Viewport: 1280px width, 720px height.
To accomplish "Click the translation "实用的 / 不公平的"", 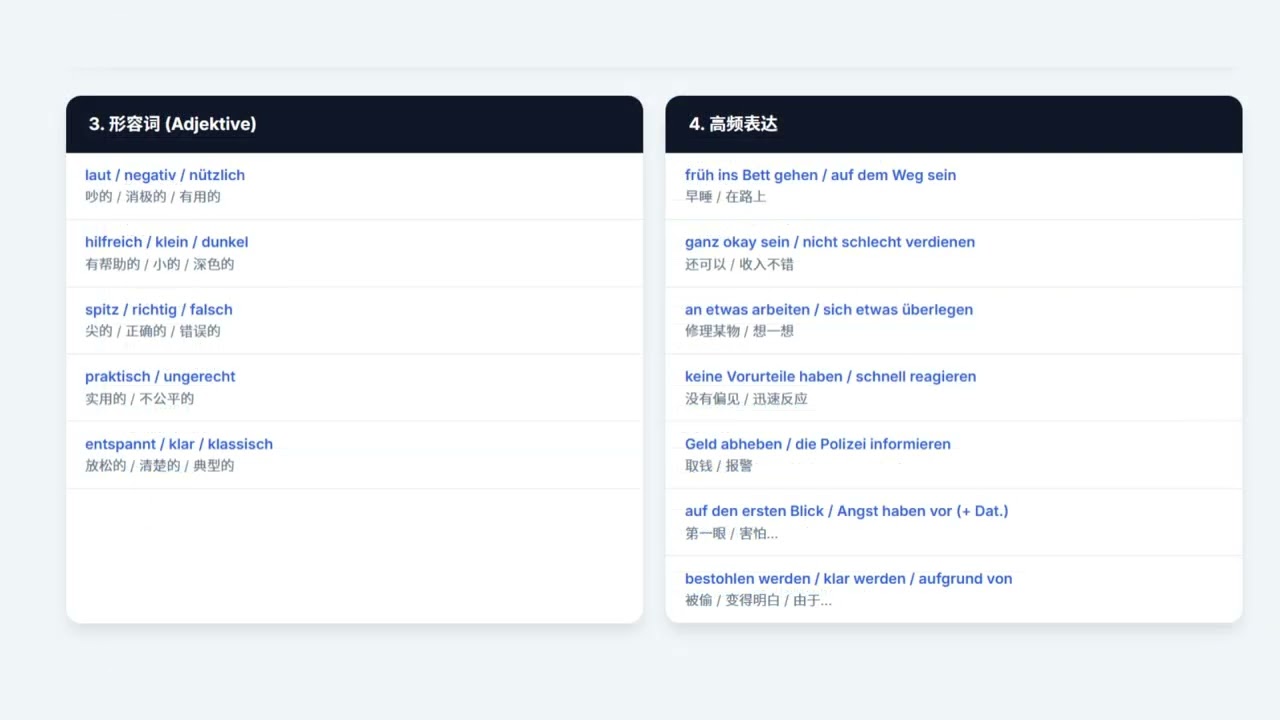I will coord(140,399).
